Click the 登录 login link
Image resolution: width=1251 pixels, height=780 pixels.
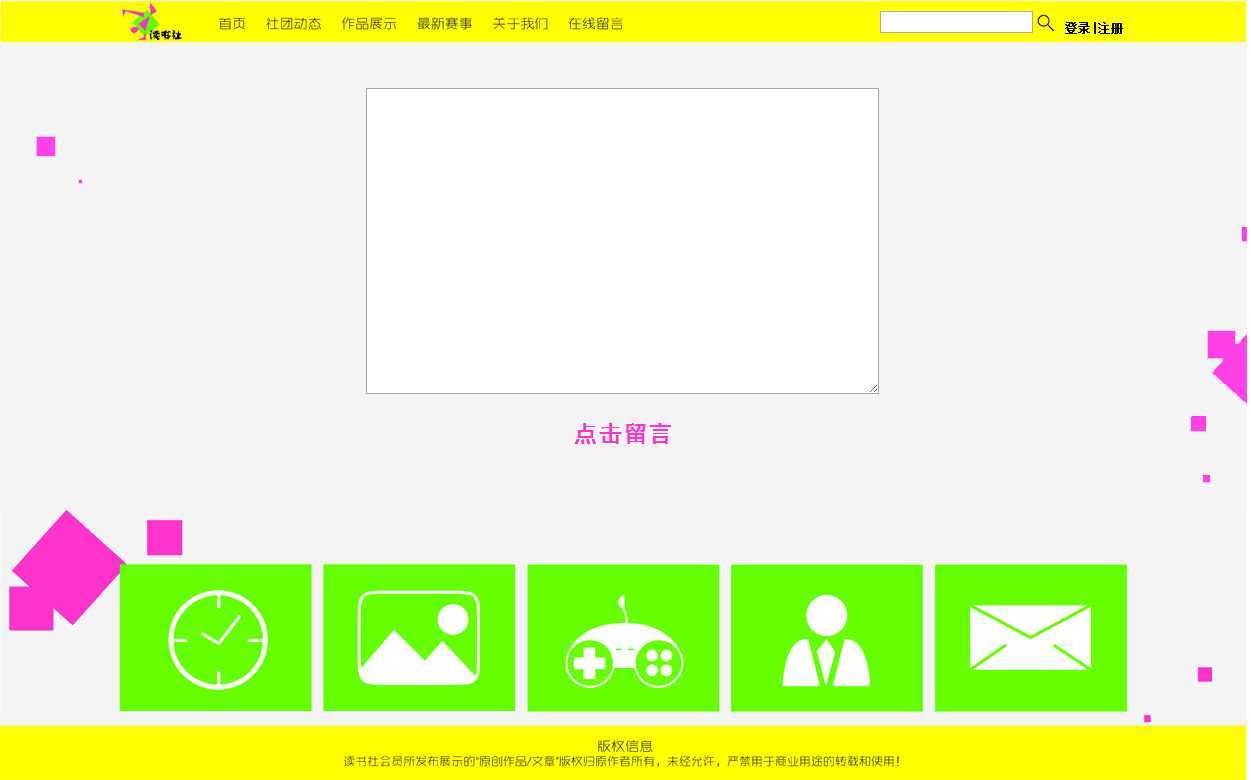click(1077, 29)
